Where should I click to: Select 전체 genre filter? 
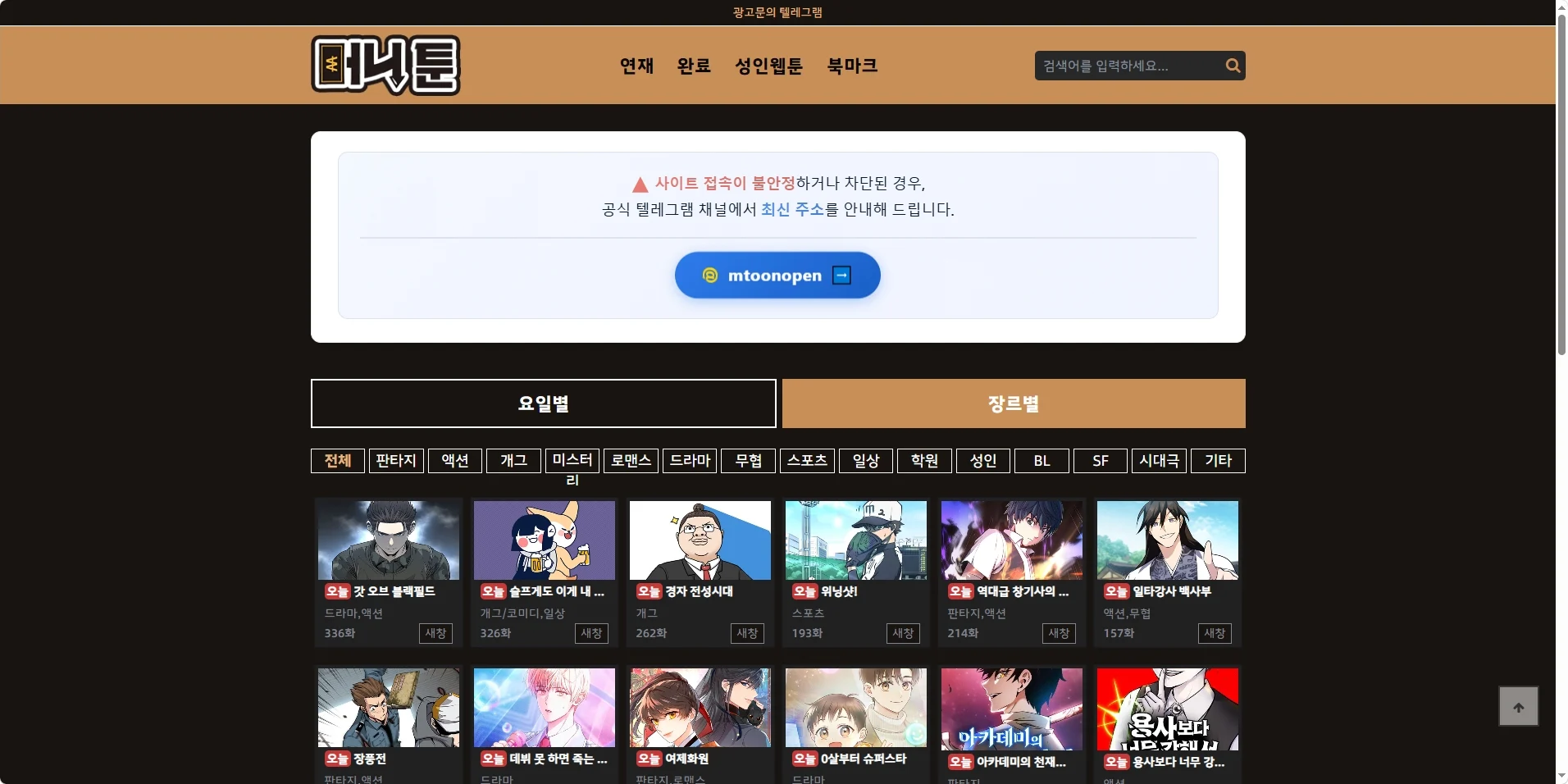point(338,461)
